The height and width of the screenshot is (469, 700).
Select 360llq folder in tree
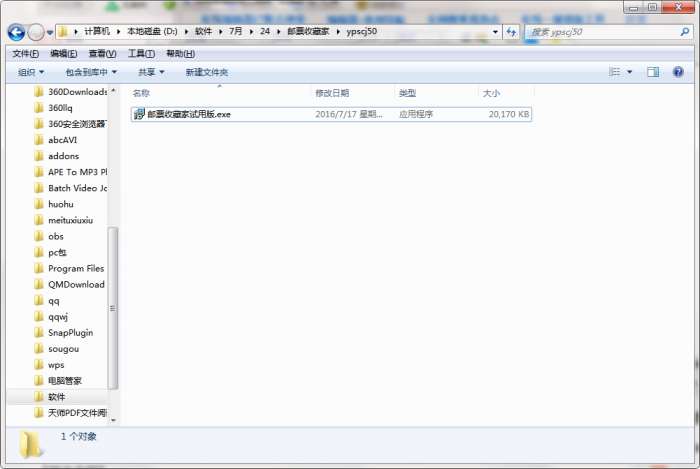click(x=60, y=108)
